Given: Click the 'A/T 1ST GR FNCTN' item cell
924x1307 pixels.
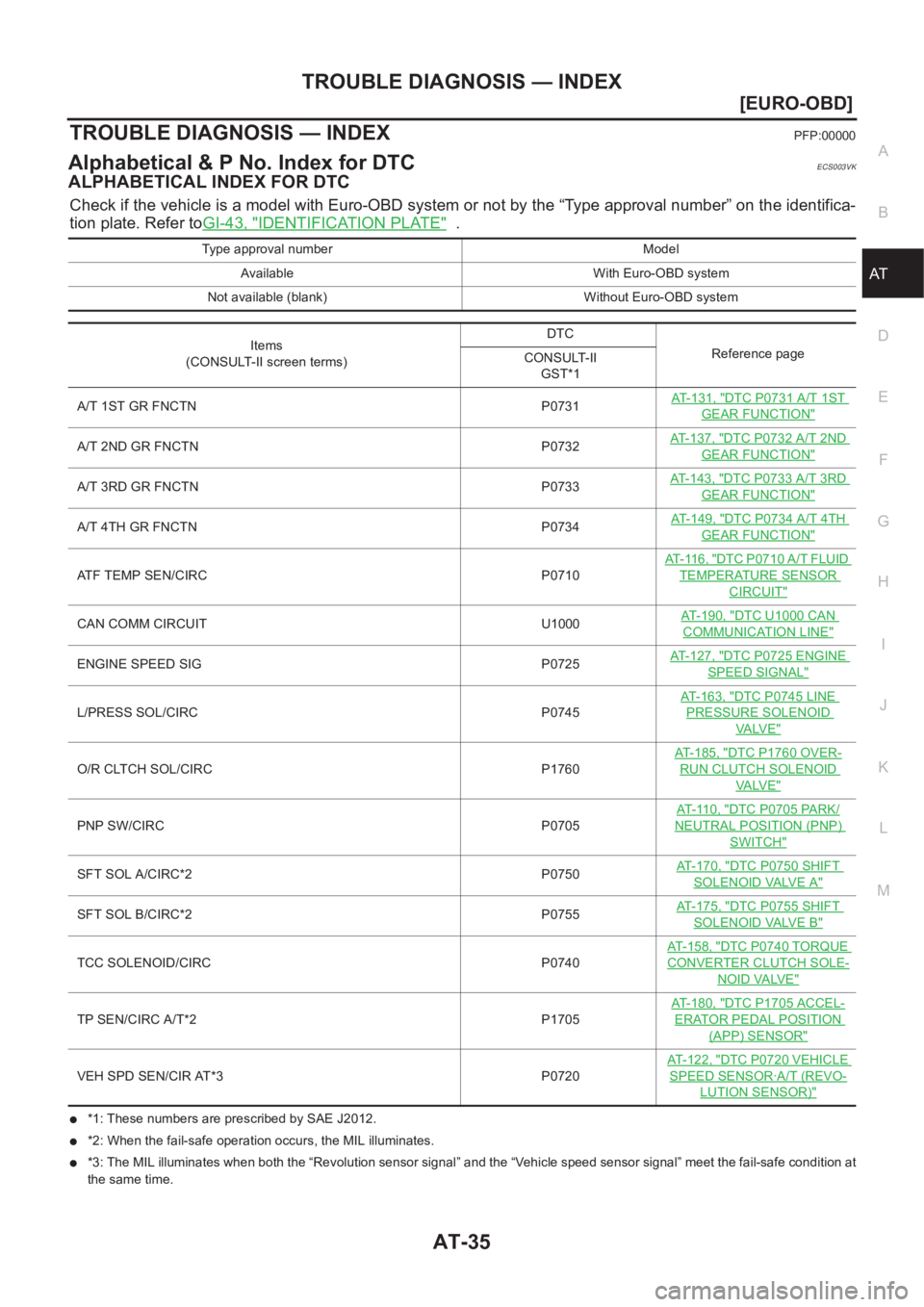Looking at the screenshot, I should [x=264, y=407].
